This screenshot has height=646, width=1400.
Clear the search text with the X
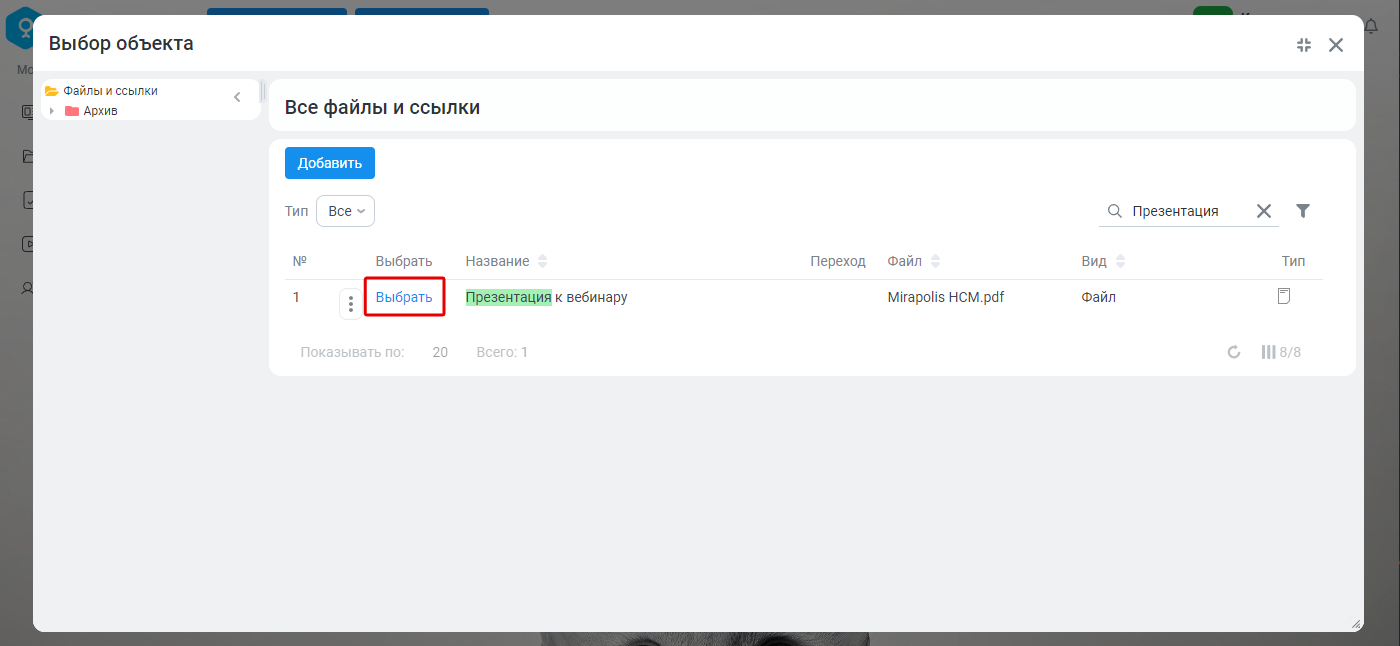1264,211
